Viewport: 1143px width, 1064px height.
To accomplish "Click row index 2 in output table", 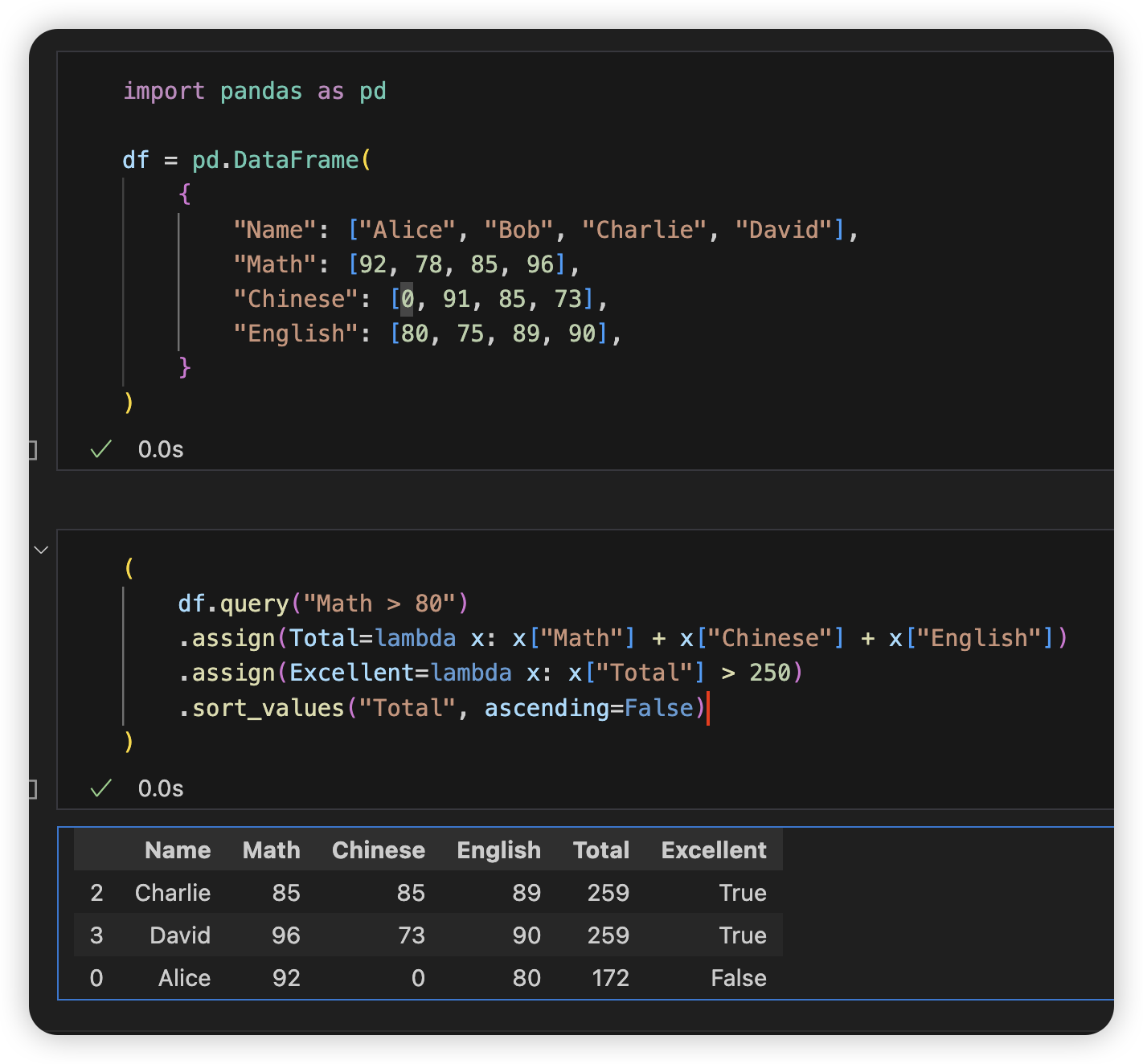I will click(96, 893).
